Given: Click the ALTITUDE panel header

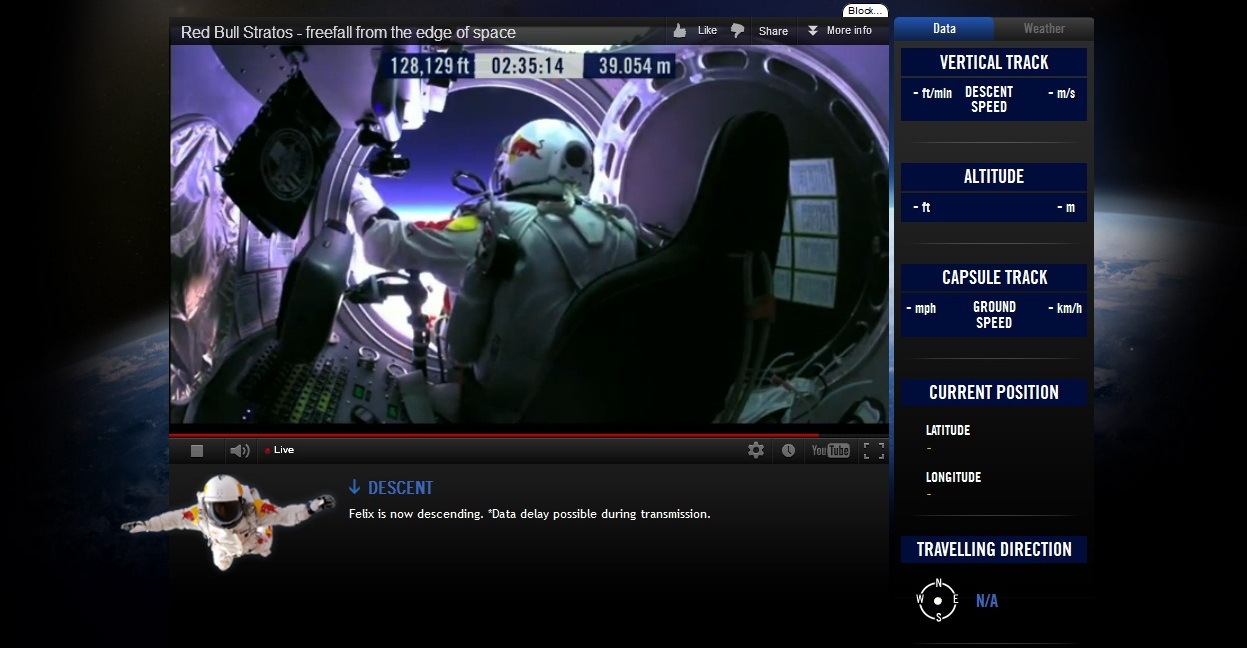Looking at the screenshot, I should [994, 177].
